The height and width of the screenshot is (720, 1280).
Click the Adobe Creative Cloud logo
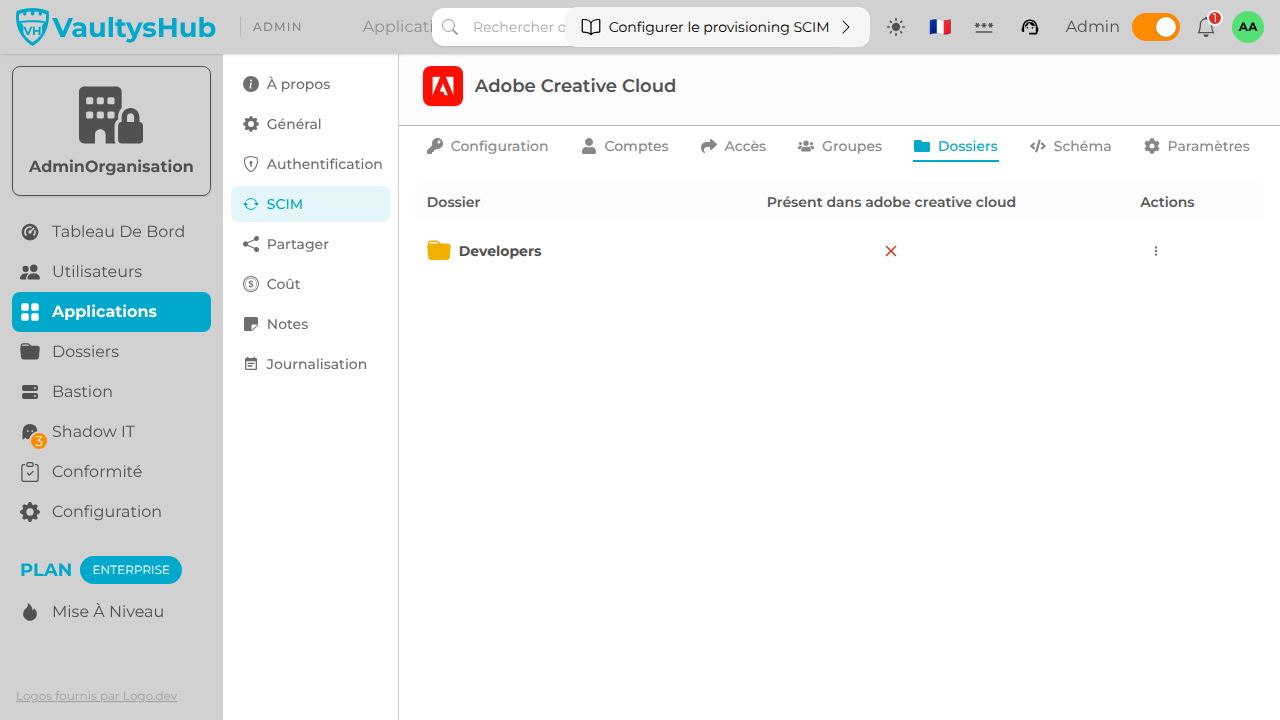click(443, 86)
